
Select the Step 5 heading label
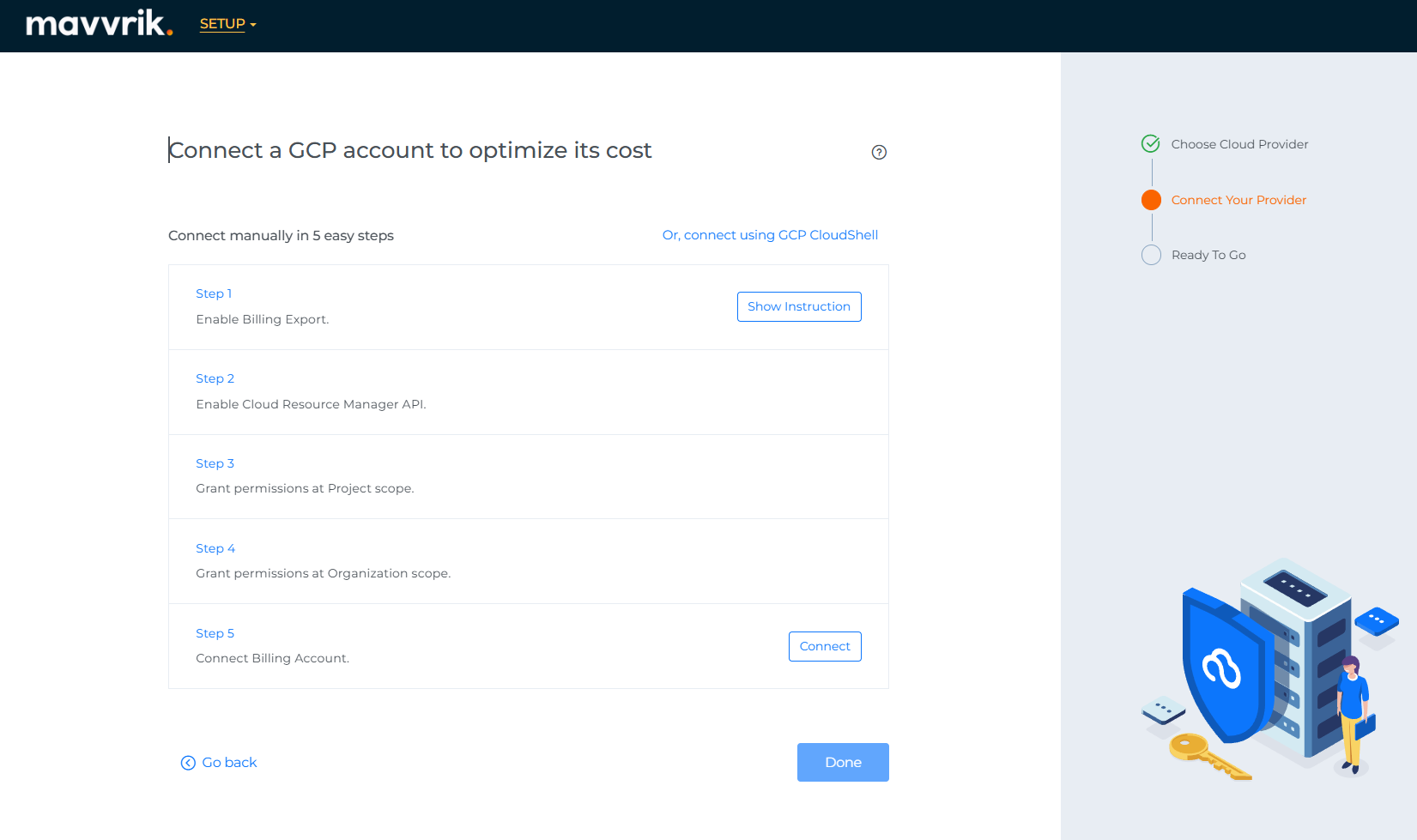pyautogui.click(x=215, y=633)
